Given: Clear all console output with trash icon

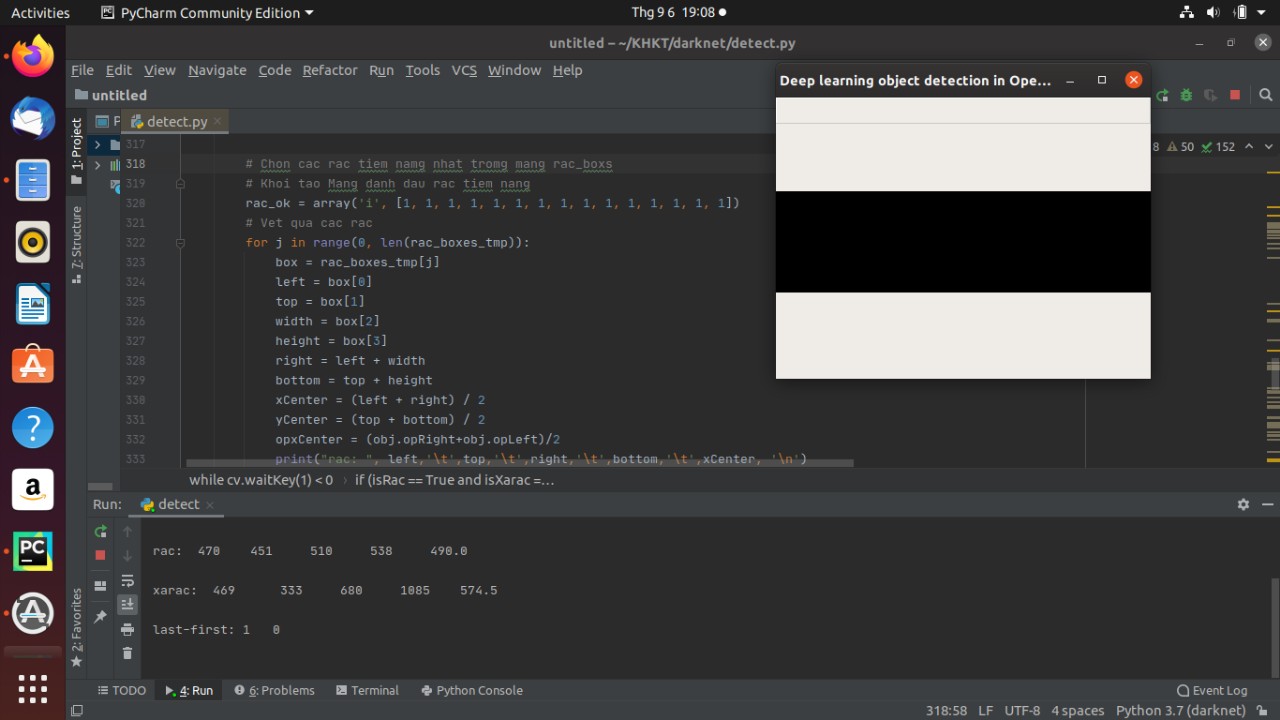Looking at the screenshot, I should pos(127,653).
